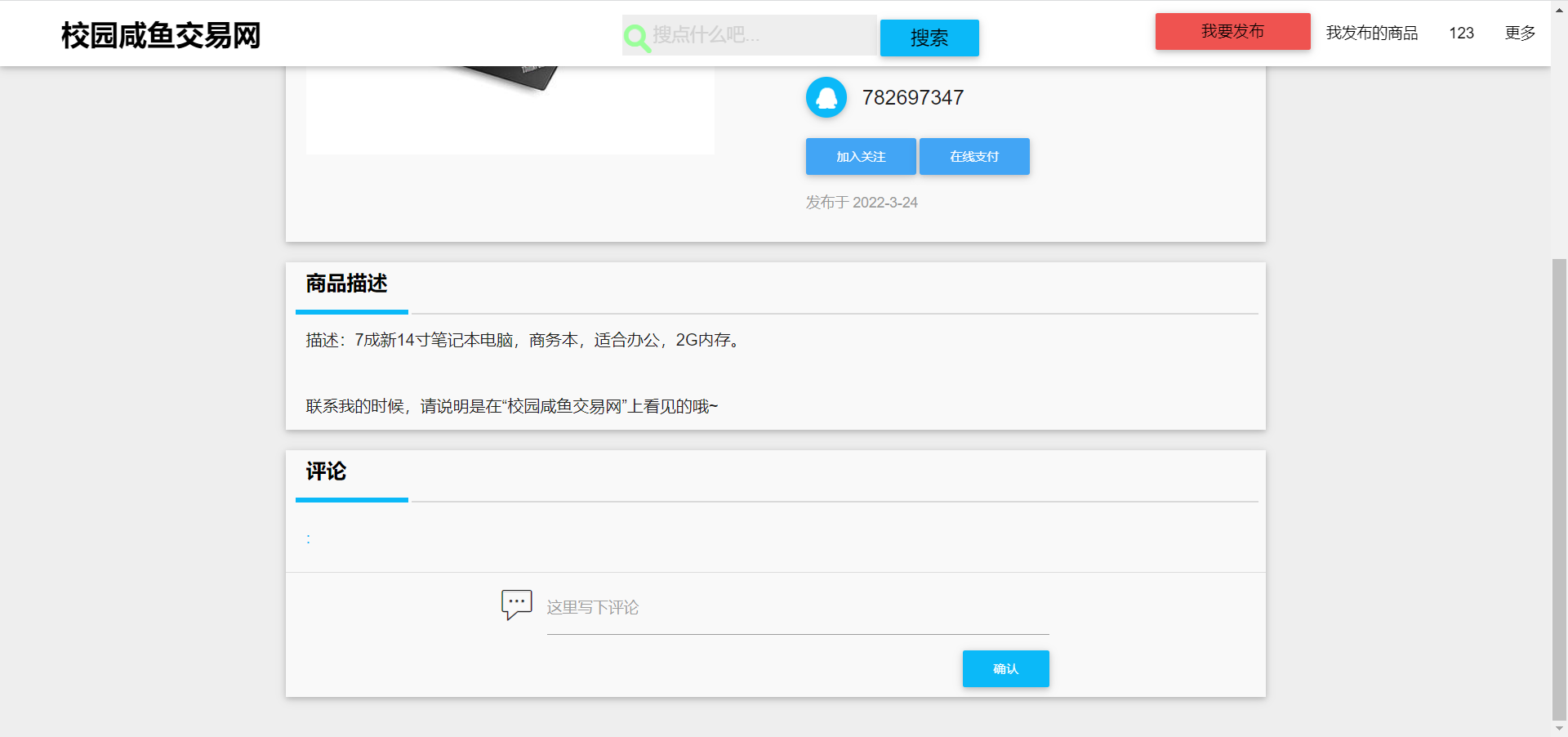This screenshot has width=1568, height=737.
Task: Submit the comment with 确认
Action: (x=1004, y=668)
